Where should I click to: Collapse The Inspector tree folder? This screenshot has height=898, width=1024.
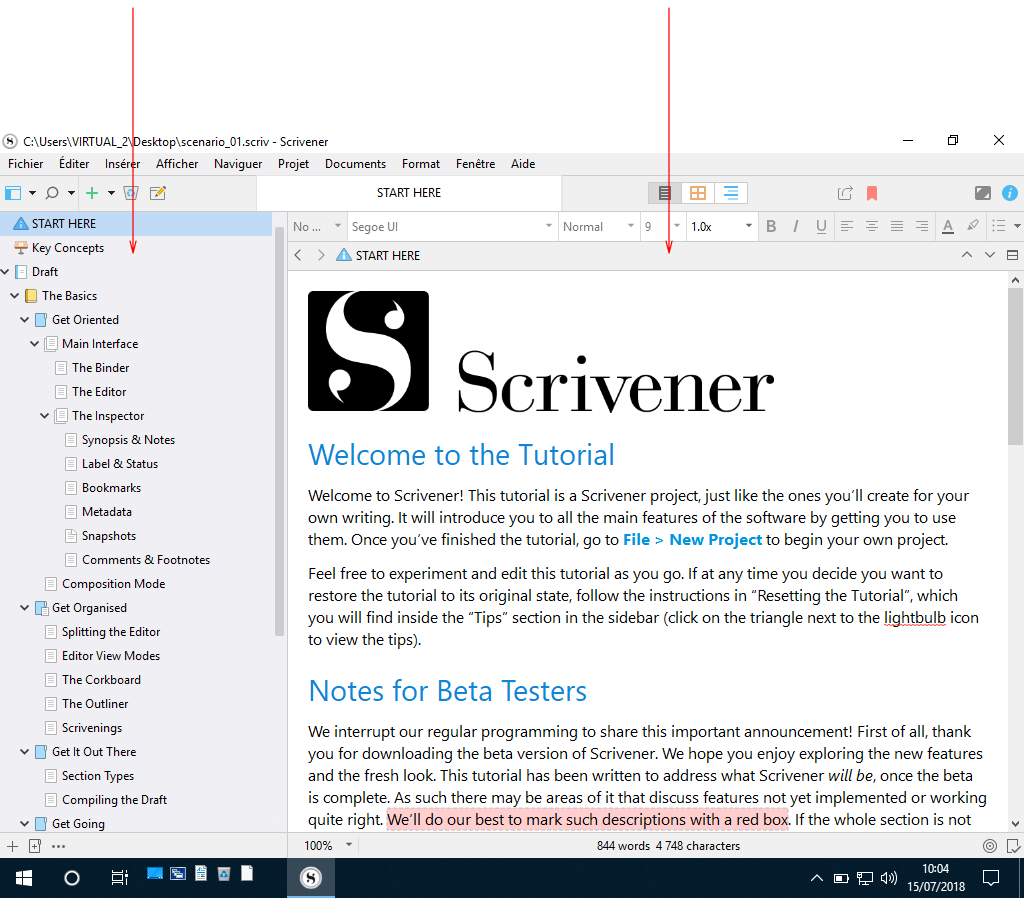coord(44,415)
